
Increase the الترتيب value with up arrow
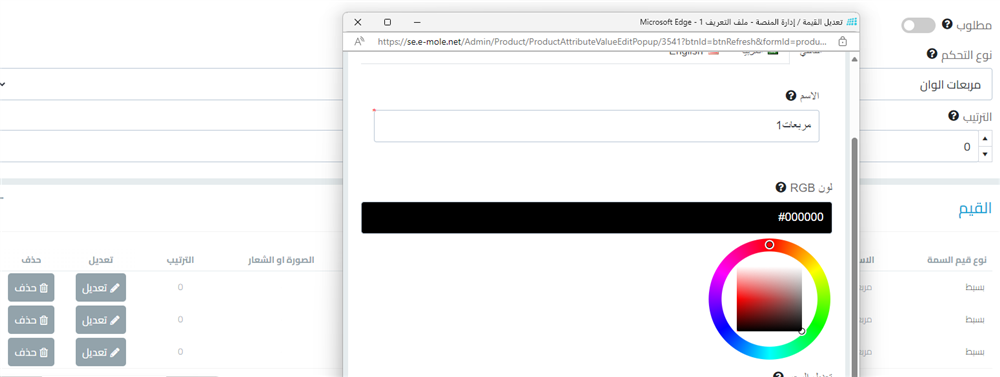click(985, 138)
